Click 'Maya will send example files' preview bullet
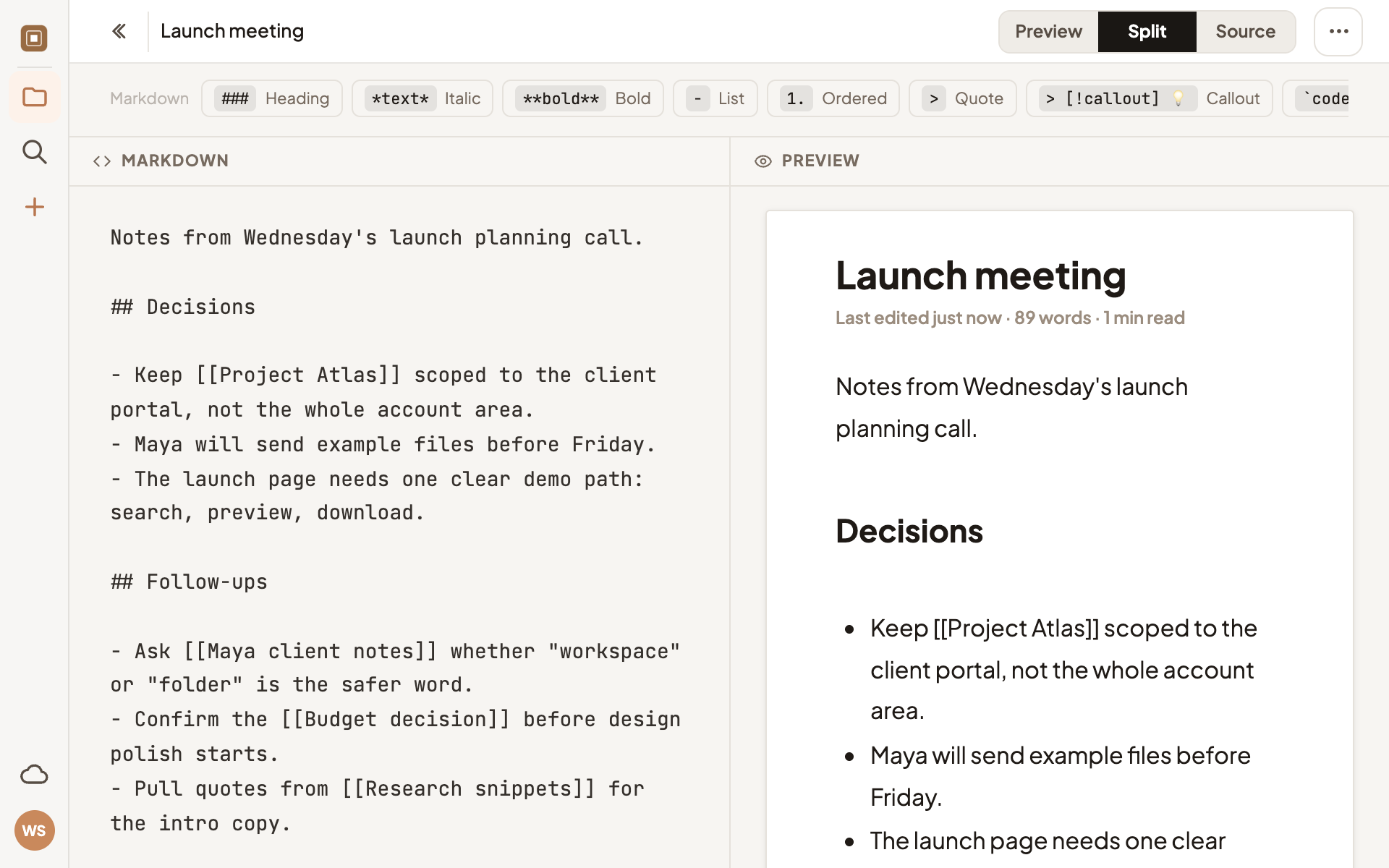Viewport: 1389px width, 868px height. click(x=1061, y=776)
